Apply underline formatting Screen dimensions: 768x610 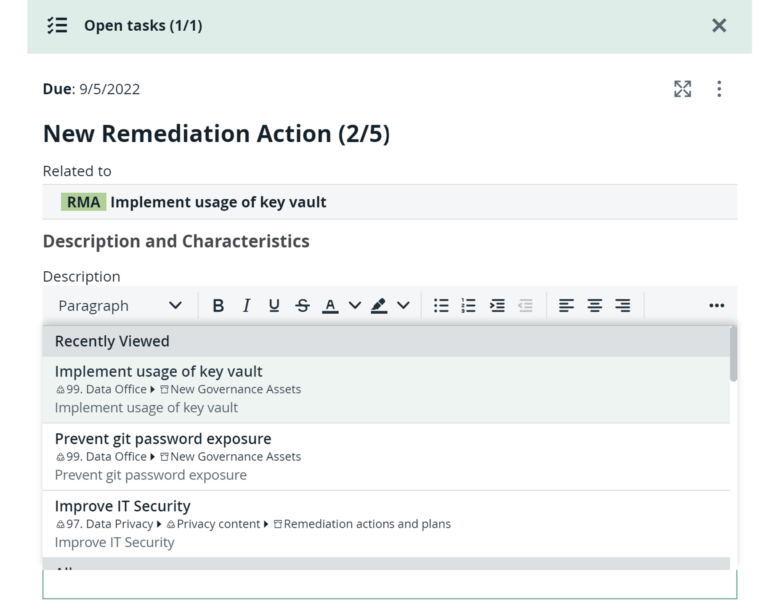pos(274,306)
